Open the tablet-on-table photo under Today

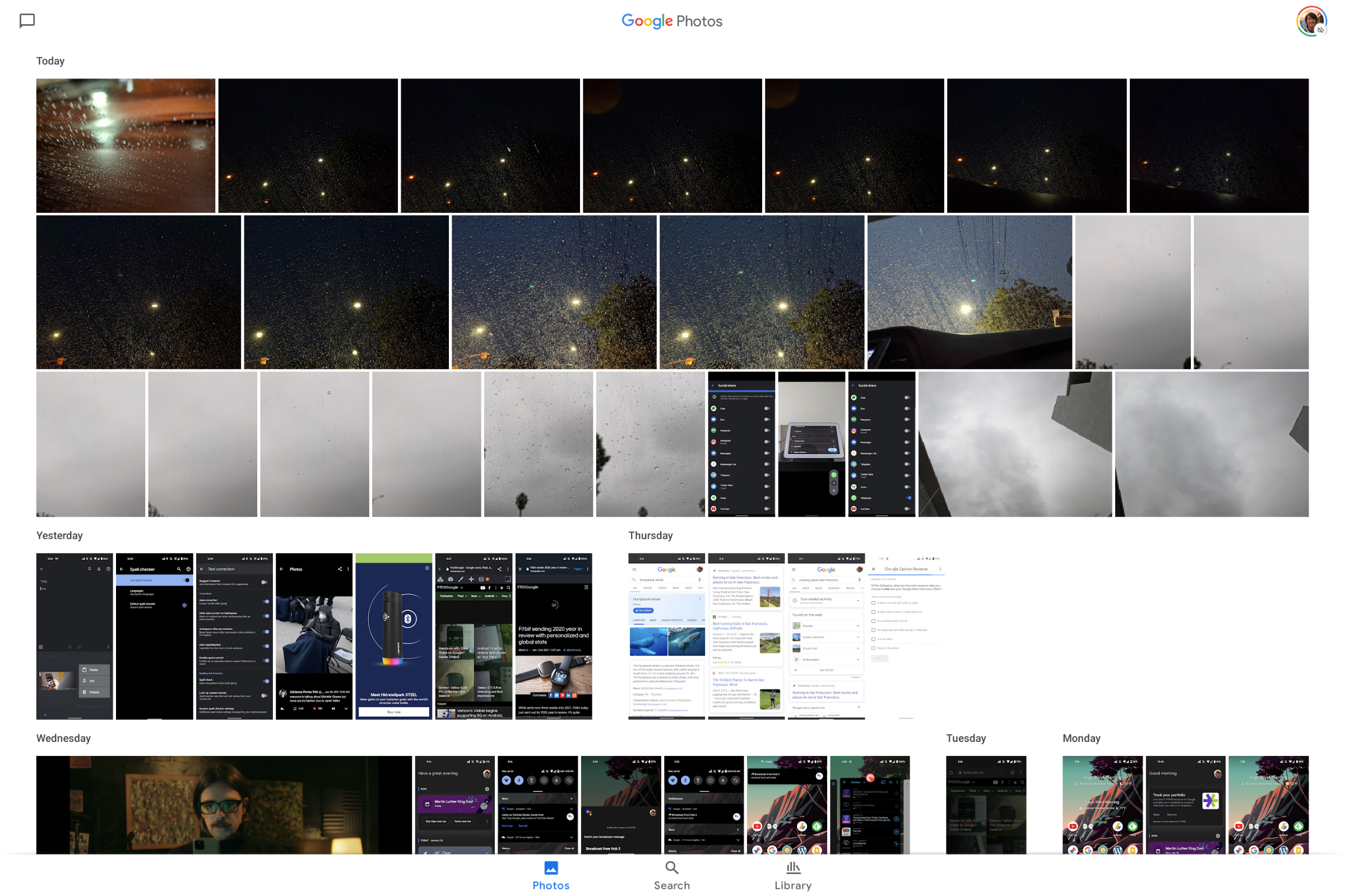pyautogui.click(x=813, y=444)
